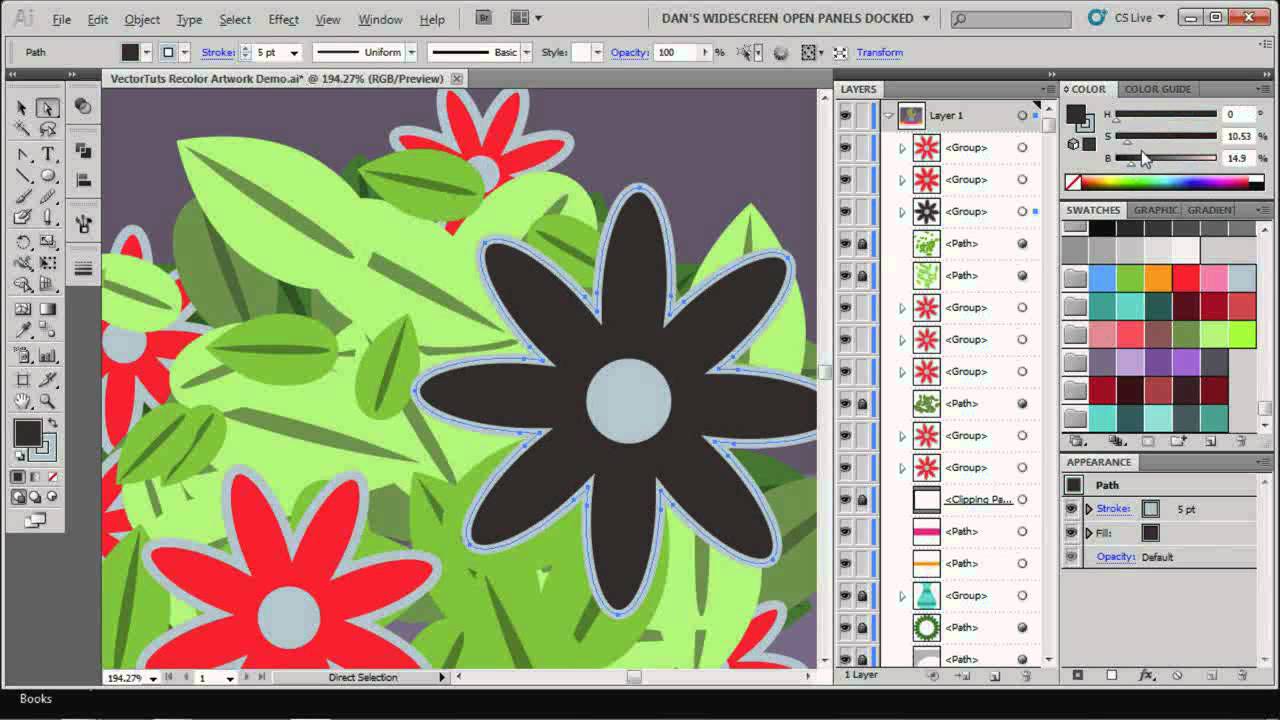Select the Paintbrush tool
The width and height of the screenshot is (1280, 720).
pos(22,197)
